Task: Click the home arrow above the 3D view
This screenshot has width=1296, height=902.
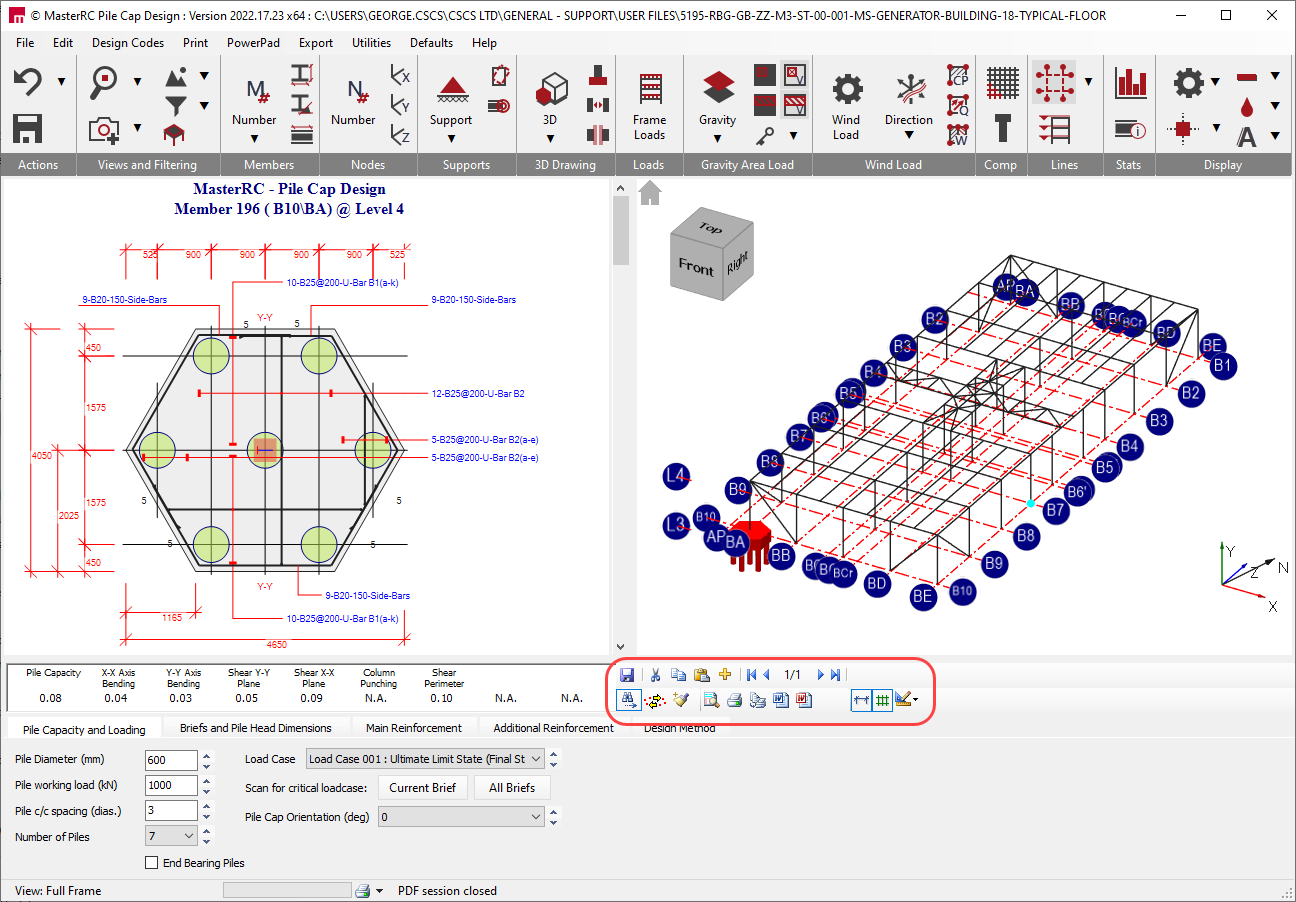Action: click(x=650, y=192)
